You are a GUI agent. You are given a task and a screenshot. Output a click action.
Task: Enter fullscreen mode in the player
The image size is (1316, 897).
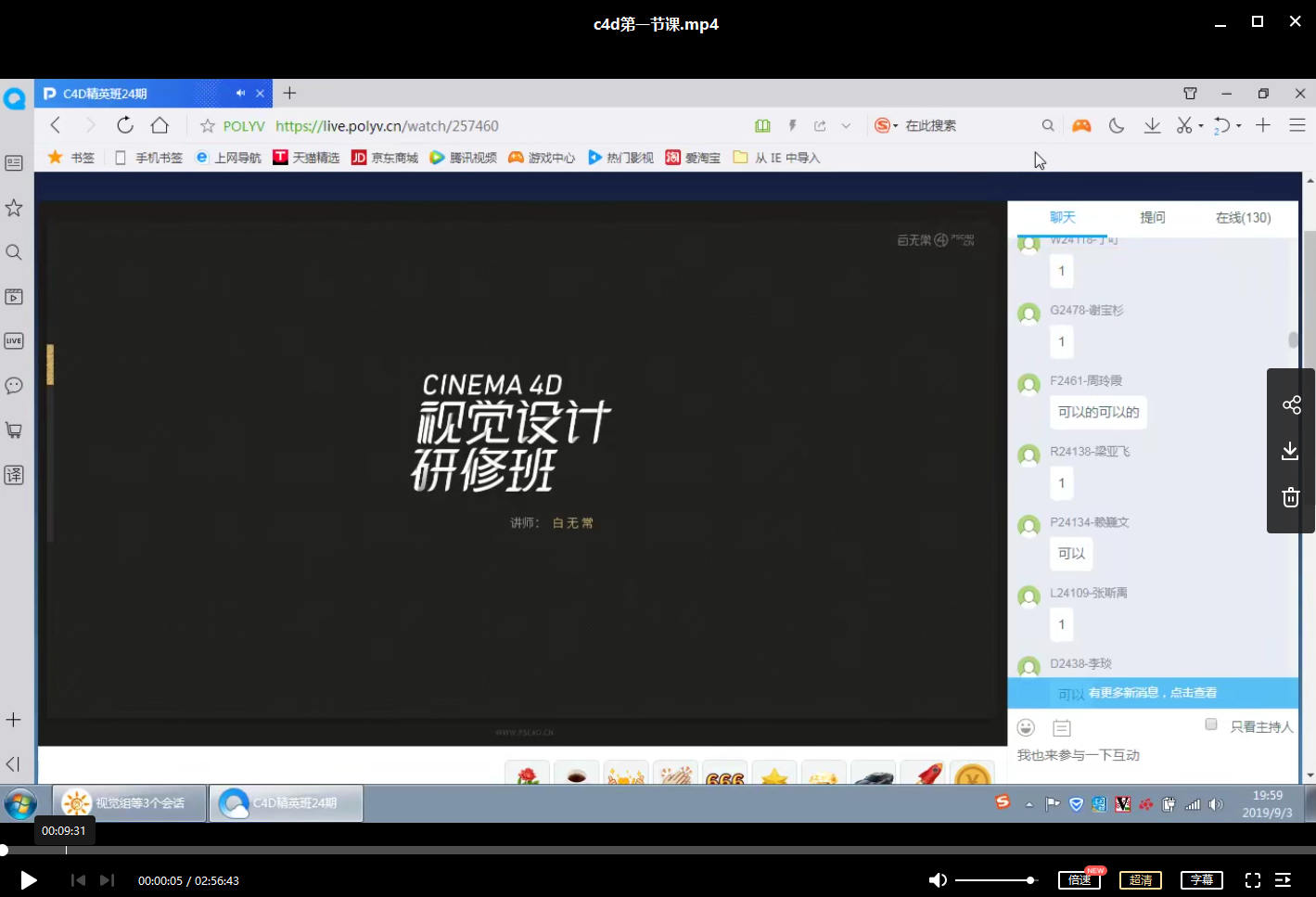(1252, 880)
